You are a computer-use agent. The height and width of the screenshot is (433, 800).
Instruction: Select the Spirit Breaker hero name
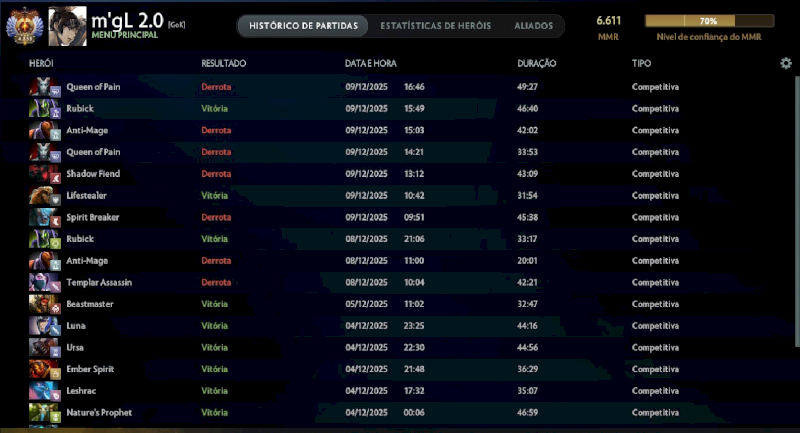tap(93, 217)
